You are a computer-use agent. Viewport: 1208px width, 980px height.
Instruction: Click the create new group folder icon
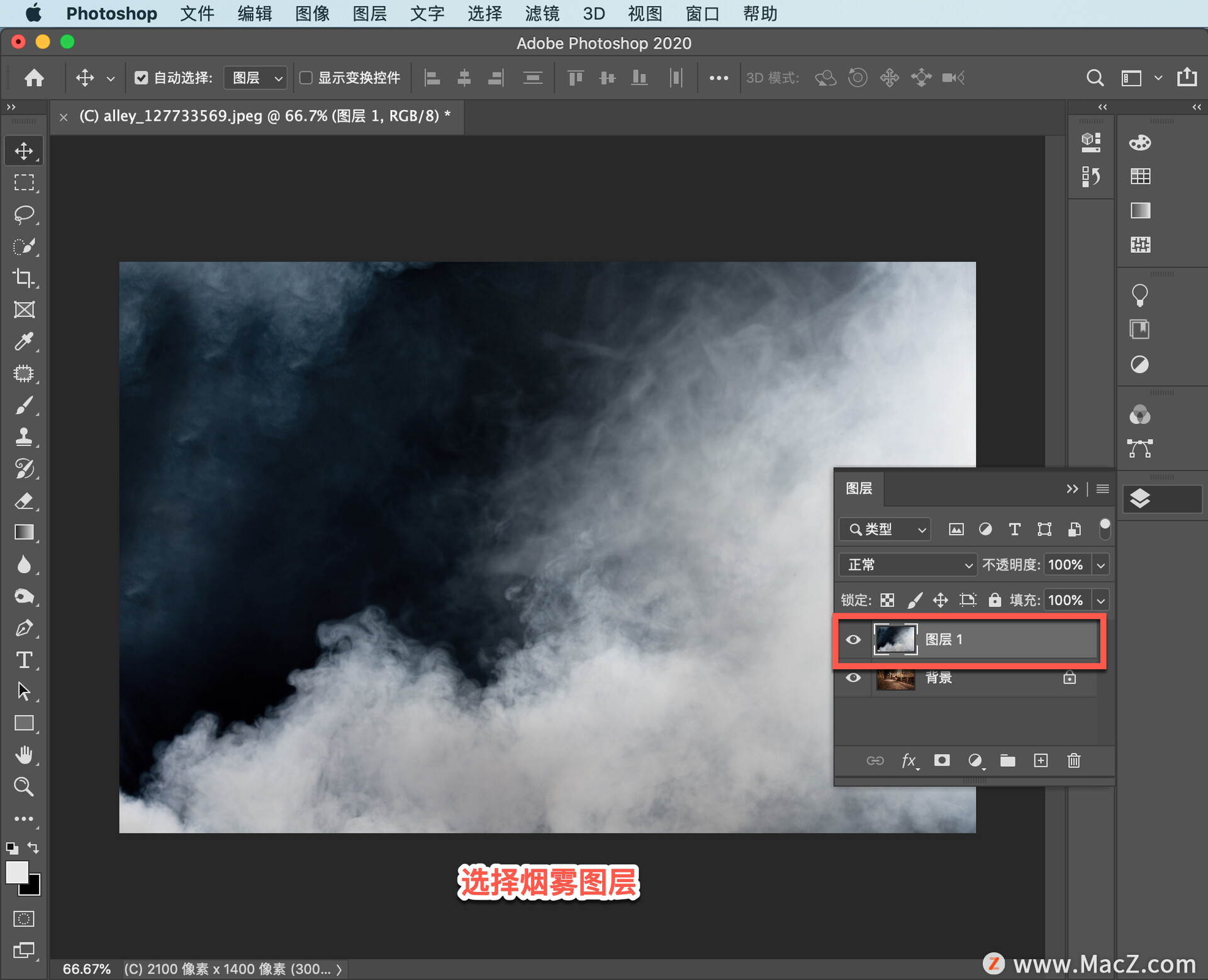(1008, 760)
